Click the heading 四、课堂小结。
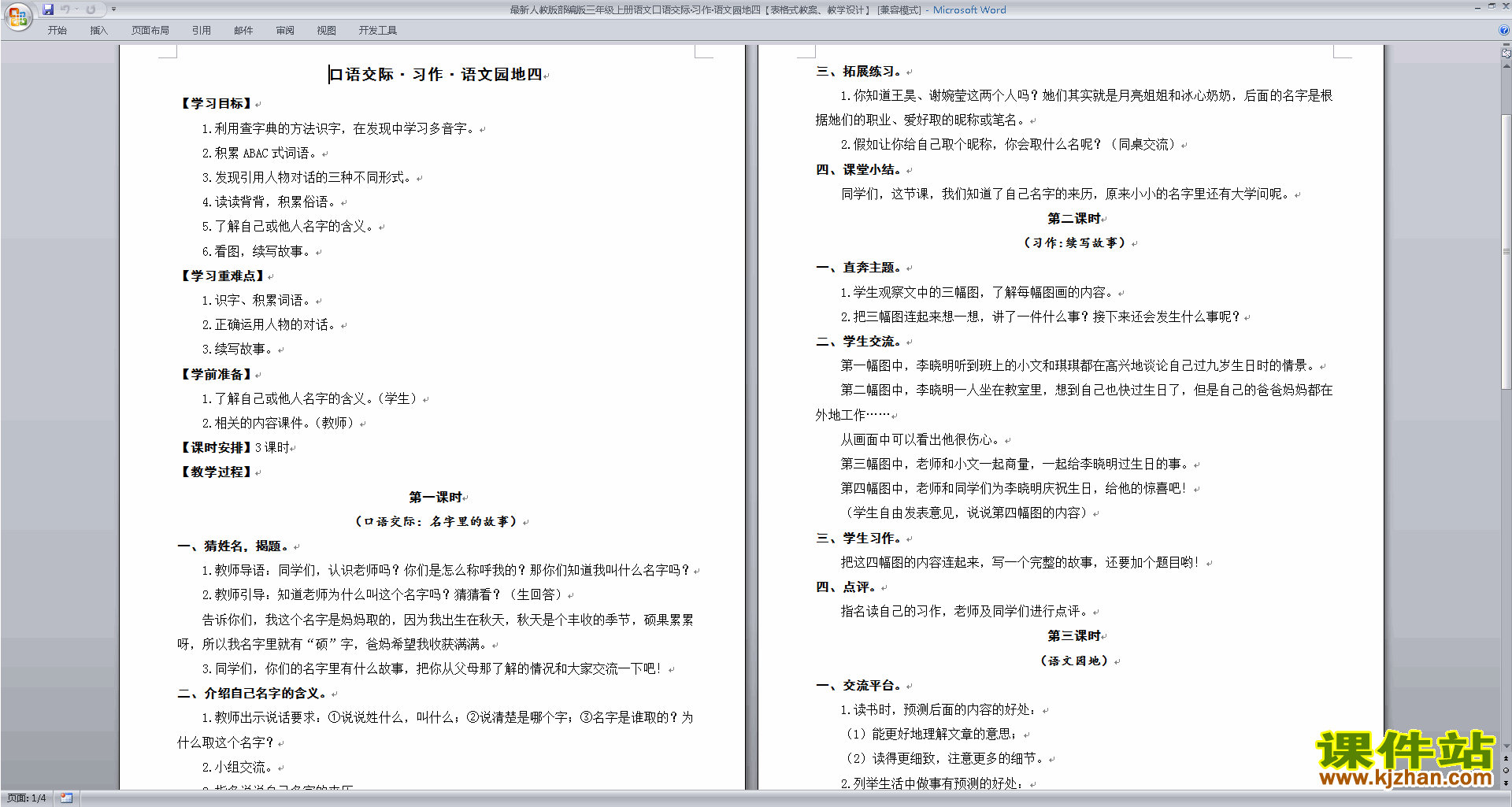This screenshot has height=807, width=1512. (x=859, y=170)
